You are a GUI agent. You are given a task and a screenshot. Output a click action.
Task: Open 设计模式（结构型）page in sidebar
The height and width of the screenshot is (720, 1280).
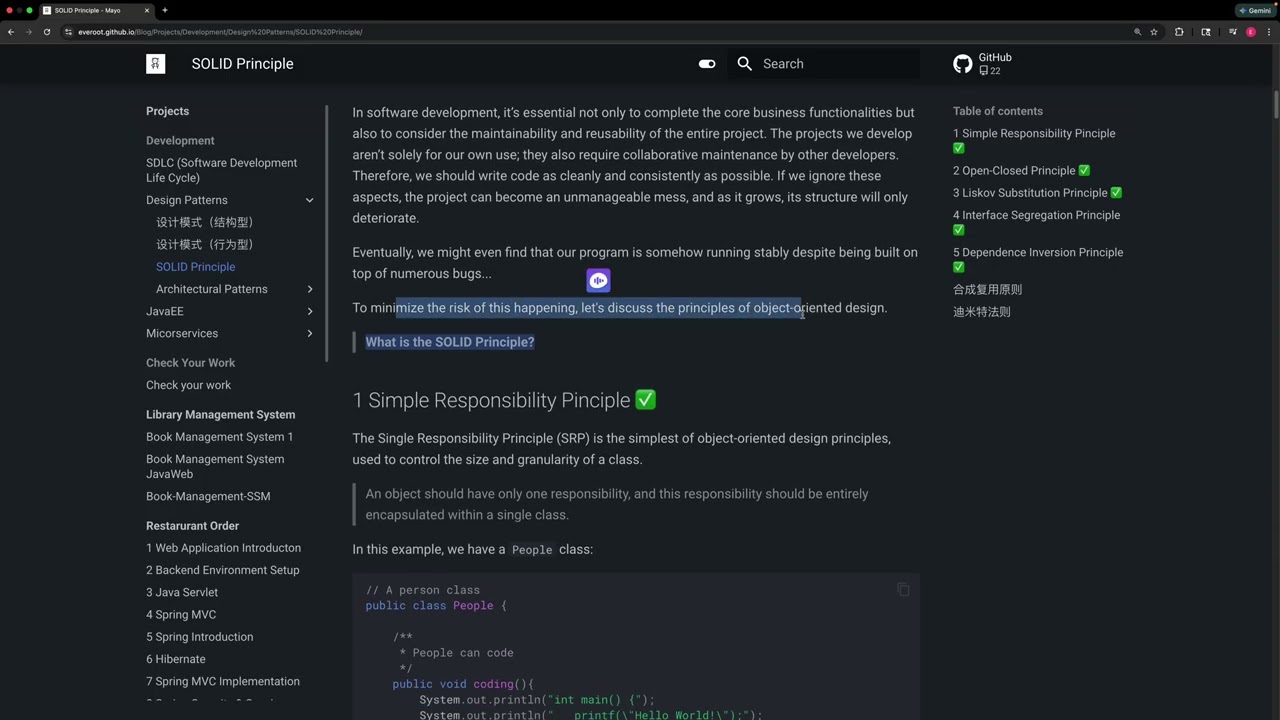[207, 222]
